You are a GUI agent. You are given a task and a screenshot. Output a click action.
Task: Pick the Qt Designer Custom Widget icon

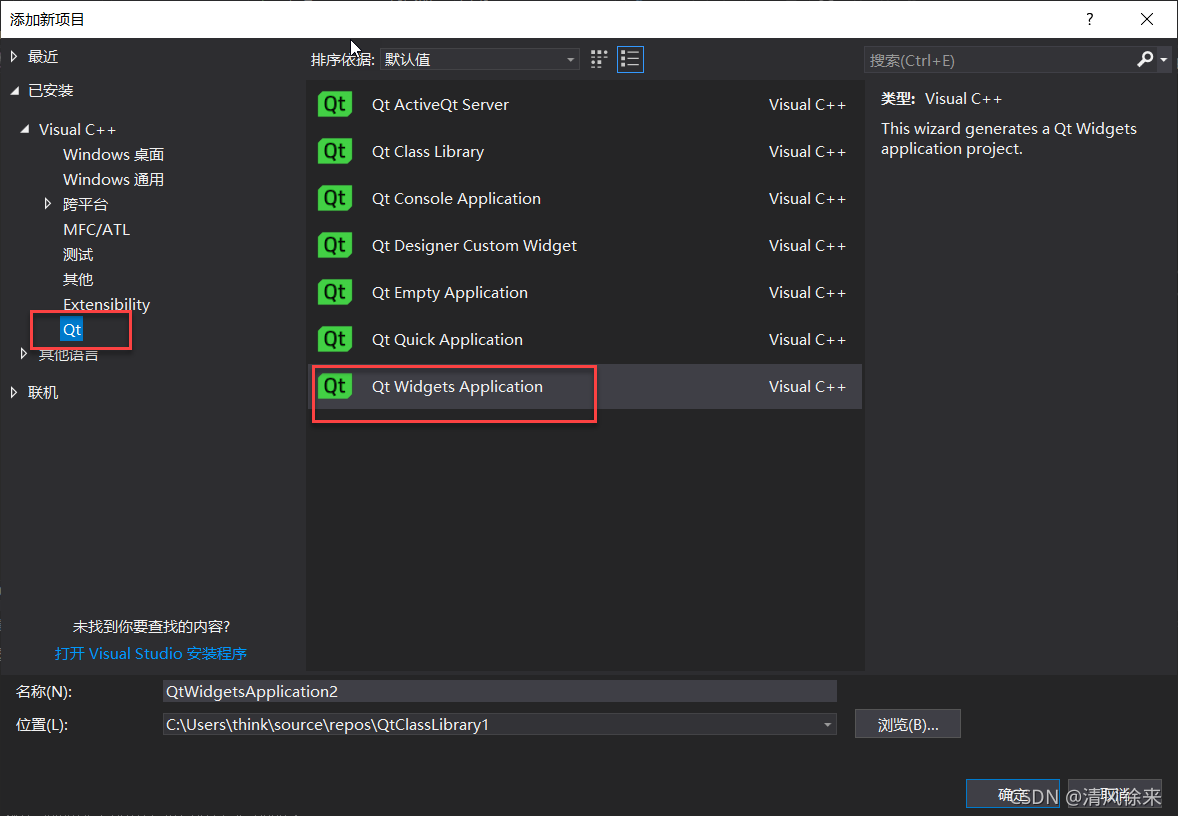click(335, 245)
